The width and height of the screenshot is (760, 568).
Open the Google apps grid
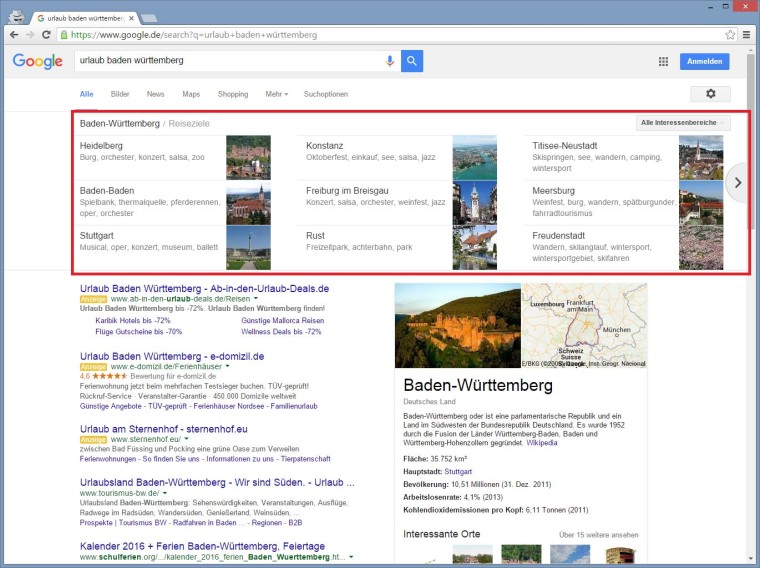(x=663, y=62)
